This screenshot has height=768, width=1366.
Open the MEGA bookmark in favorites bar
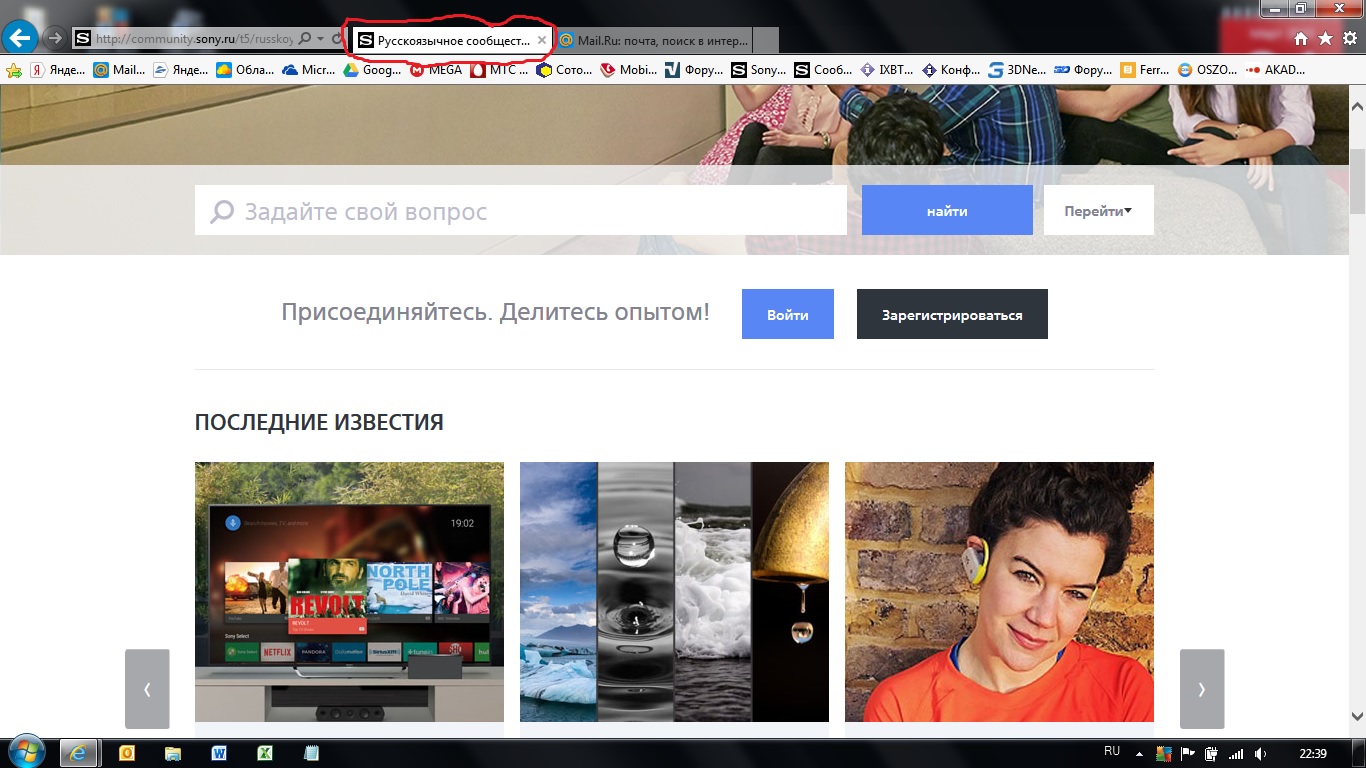point(436,70)
